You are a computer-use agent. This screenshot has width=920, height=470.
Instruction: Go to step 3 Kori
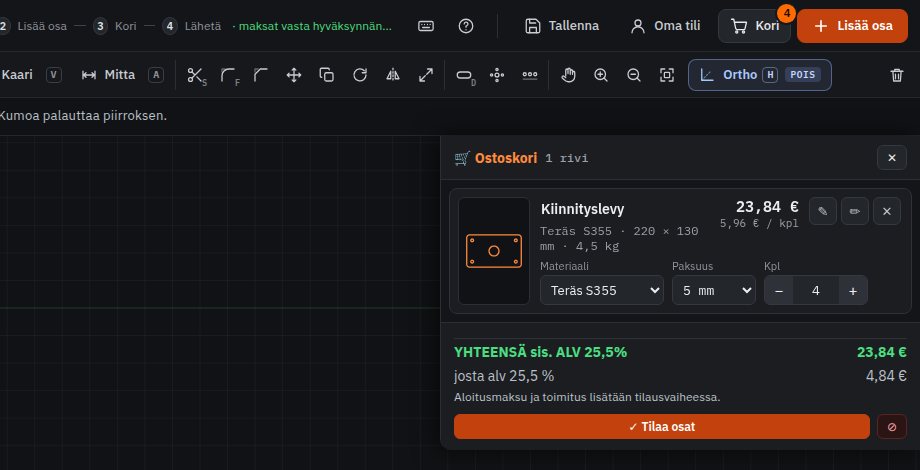click(116, 26)
